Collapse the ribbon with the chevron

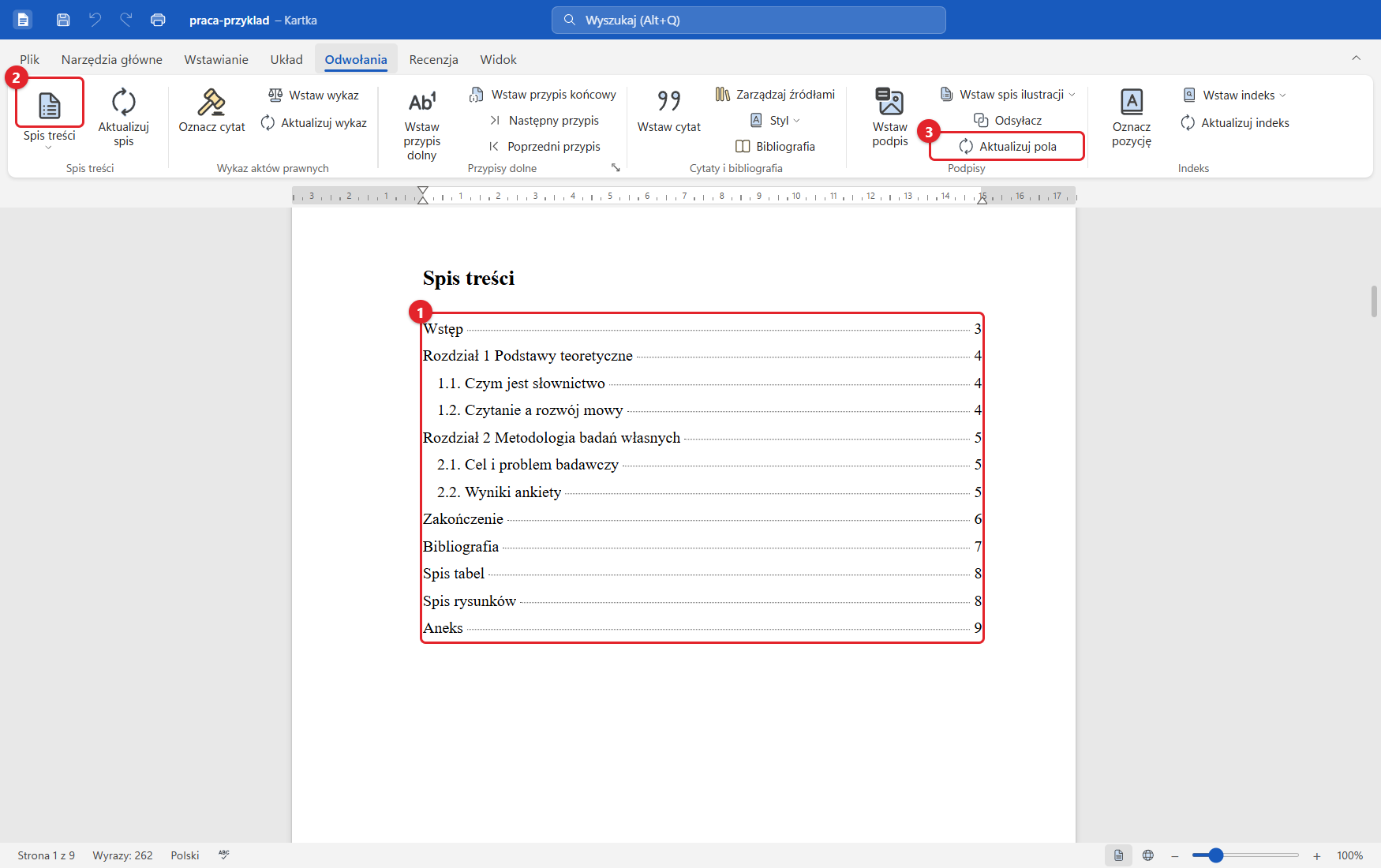[1356, 58]
